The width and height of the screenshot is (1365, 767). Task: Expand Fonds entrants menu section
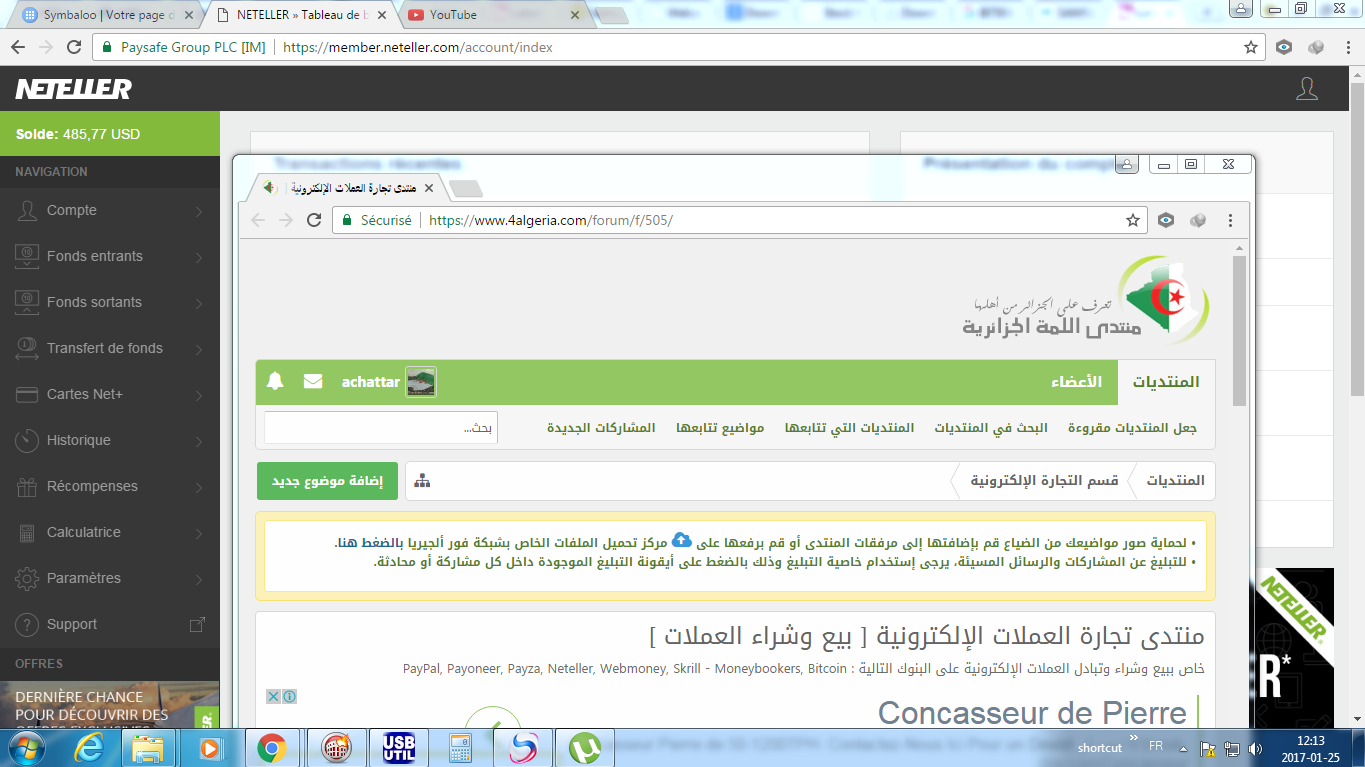click(x=109, y=256)
